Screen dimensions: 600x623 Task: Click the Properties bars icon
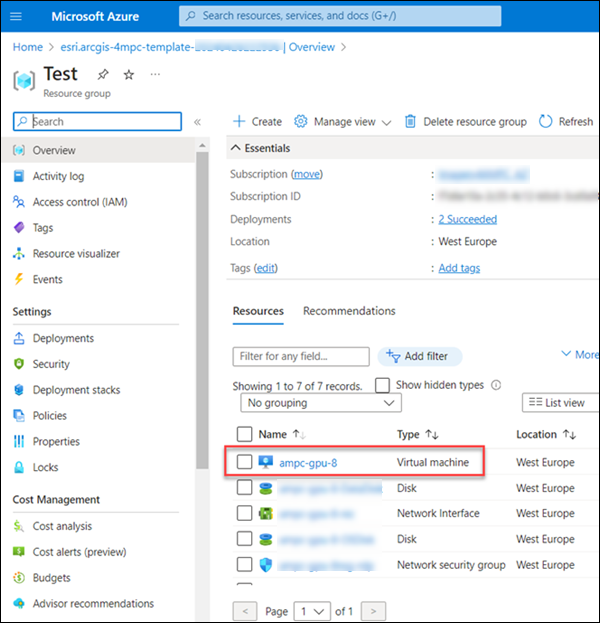click(x=19, y=441)
